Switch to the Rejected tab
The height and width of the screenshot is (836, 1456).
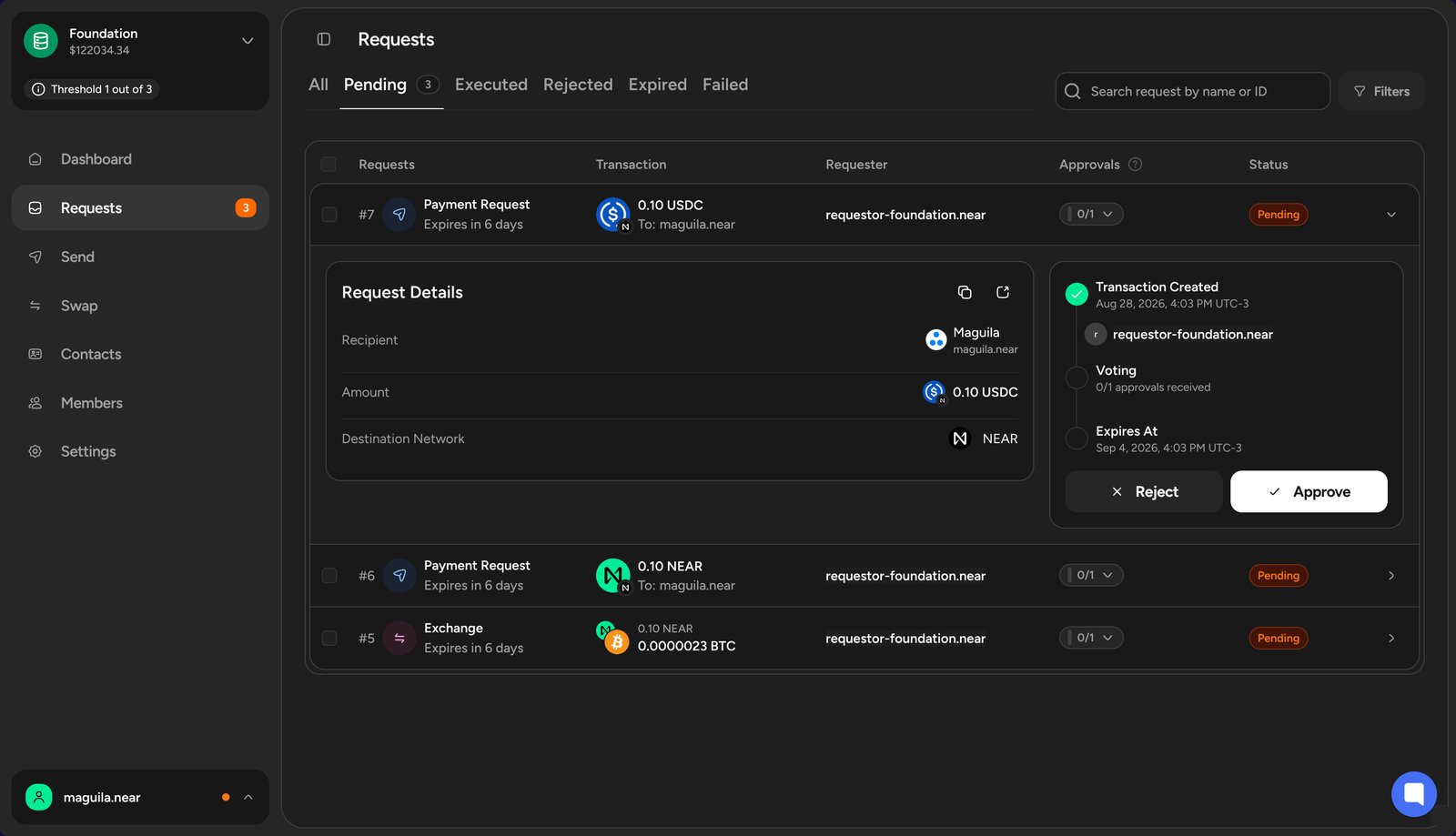578,85
